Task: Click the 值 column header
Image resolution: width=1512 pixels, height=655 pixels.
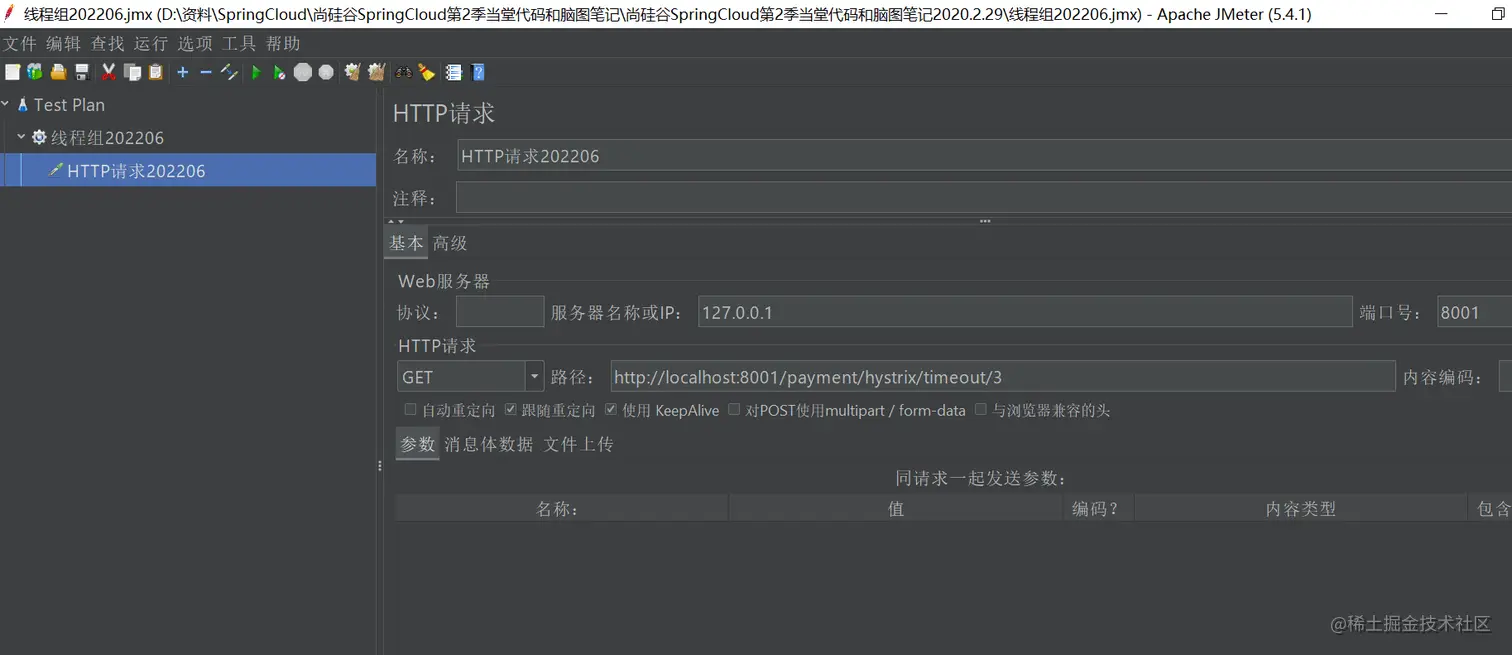Action: (895, 508)
